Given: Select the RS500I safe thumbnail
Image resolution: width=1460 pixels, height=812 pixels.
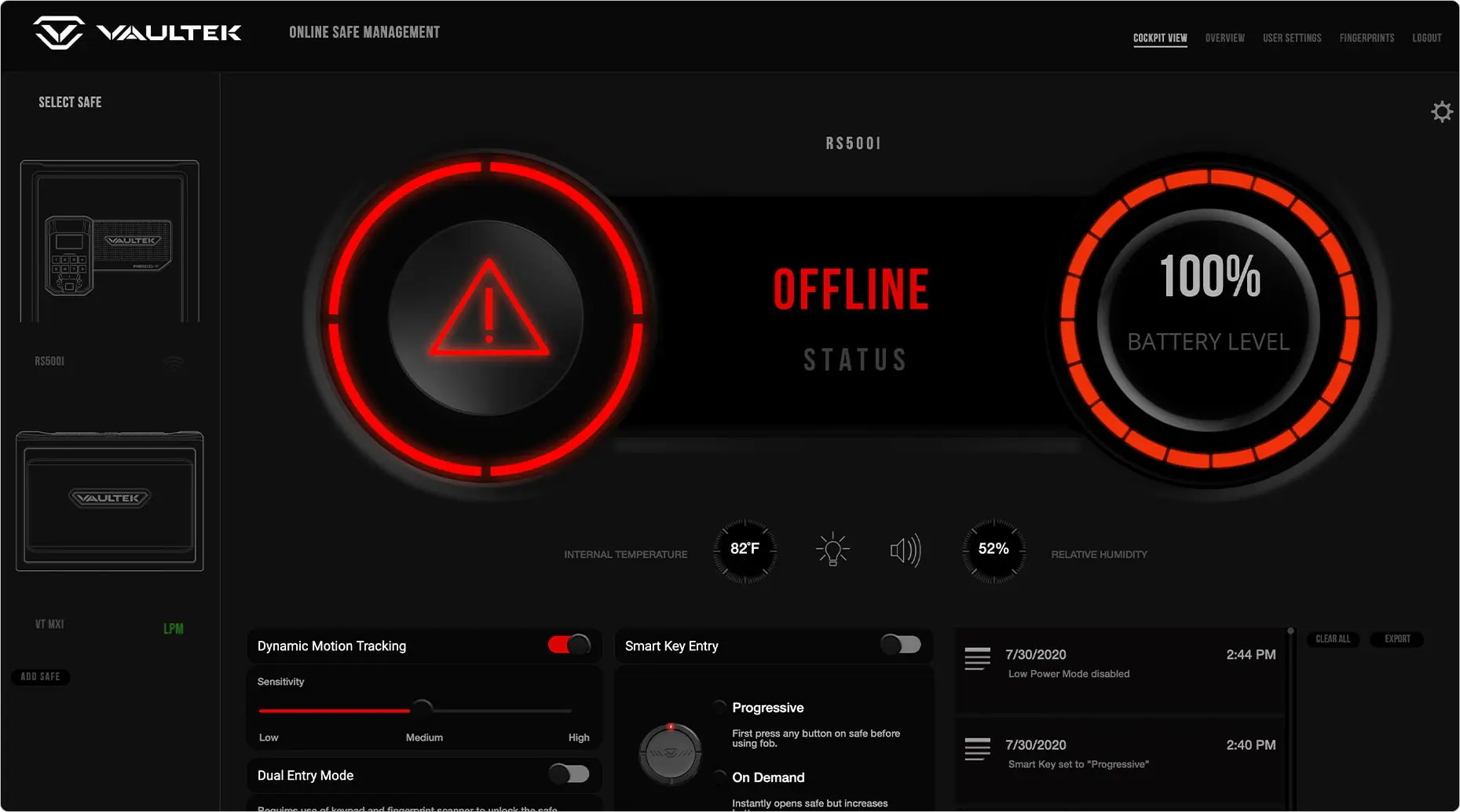Looking at the screenshot, I should coord(109,241).
